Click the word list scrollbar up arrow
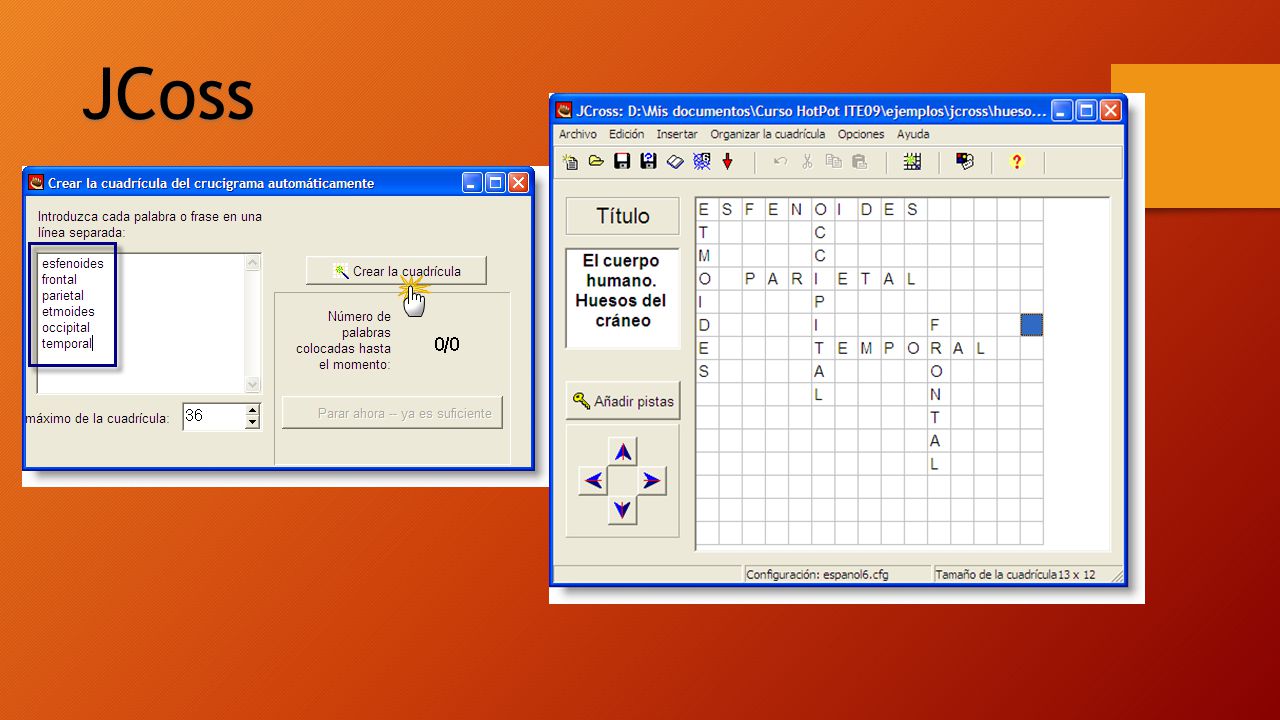The width and height of the screenshot is (1280, 720). coord(252,263)
